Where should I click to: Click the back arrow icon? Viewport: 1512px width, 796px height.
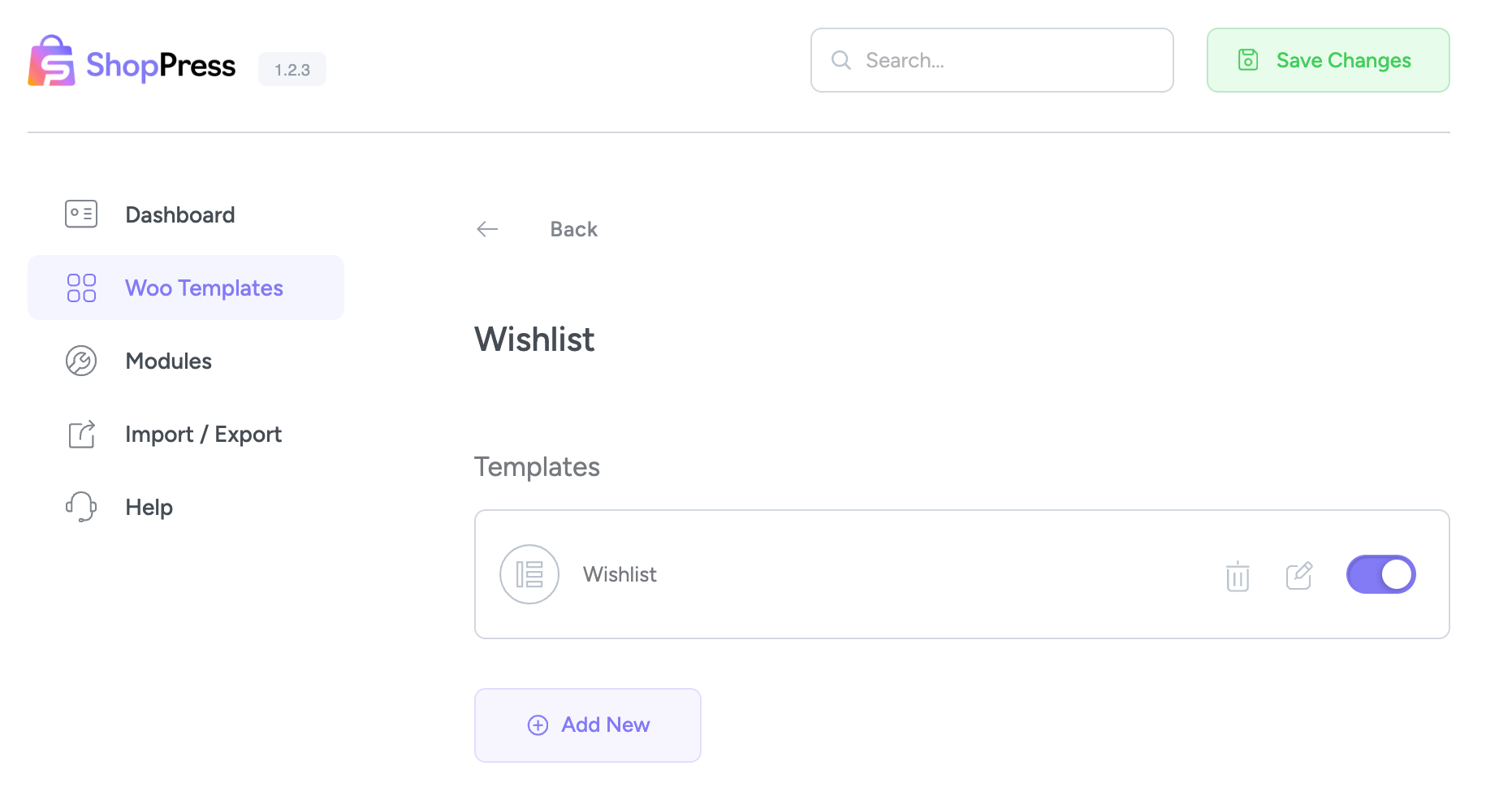487,229
